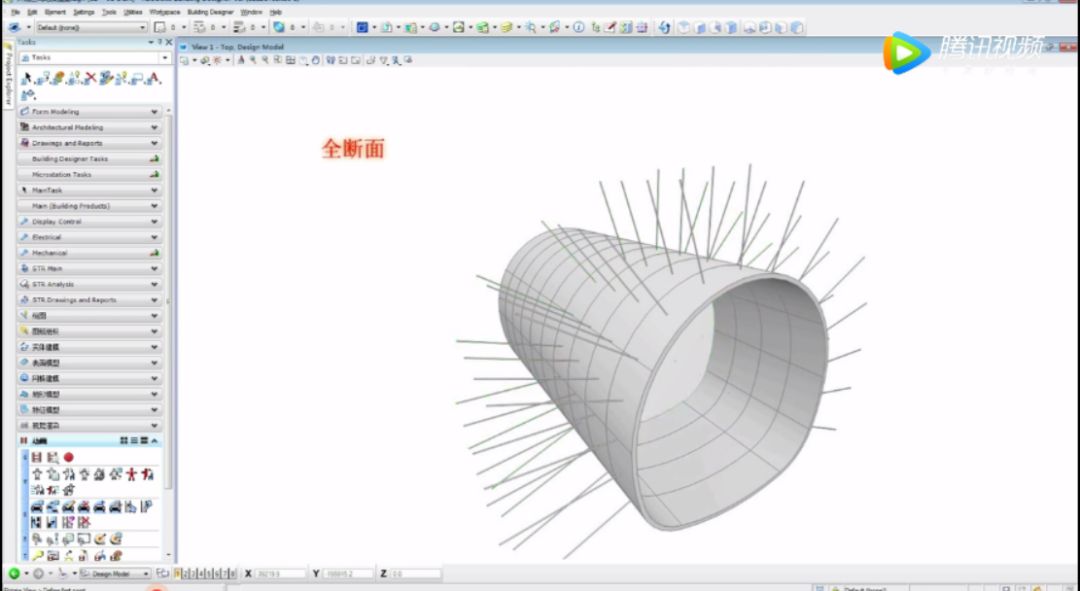The image size is (1080, 591).
Task: Click the eye icon at toolbar left
Action: (x=14, y=28)
